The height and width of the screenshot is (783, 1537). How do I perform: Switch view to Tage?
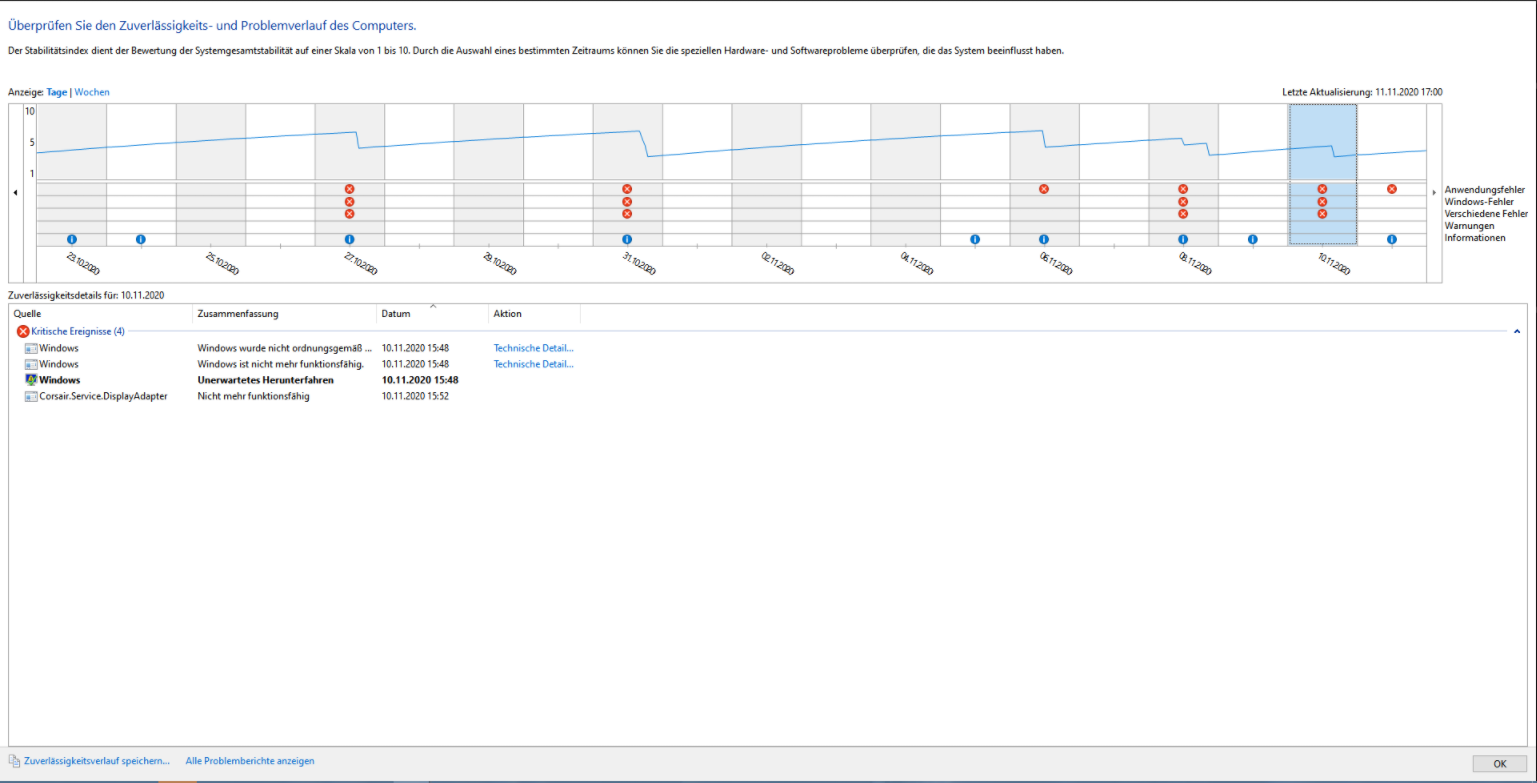57,92
